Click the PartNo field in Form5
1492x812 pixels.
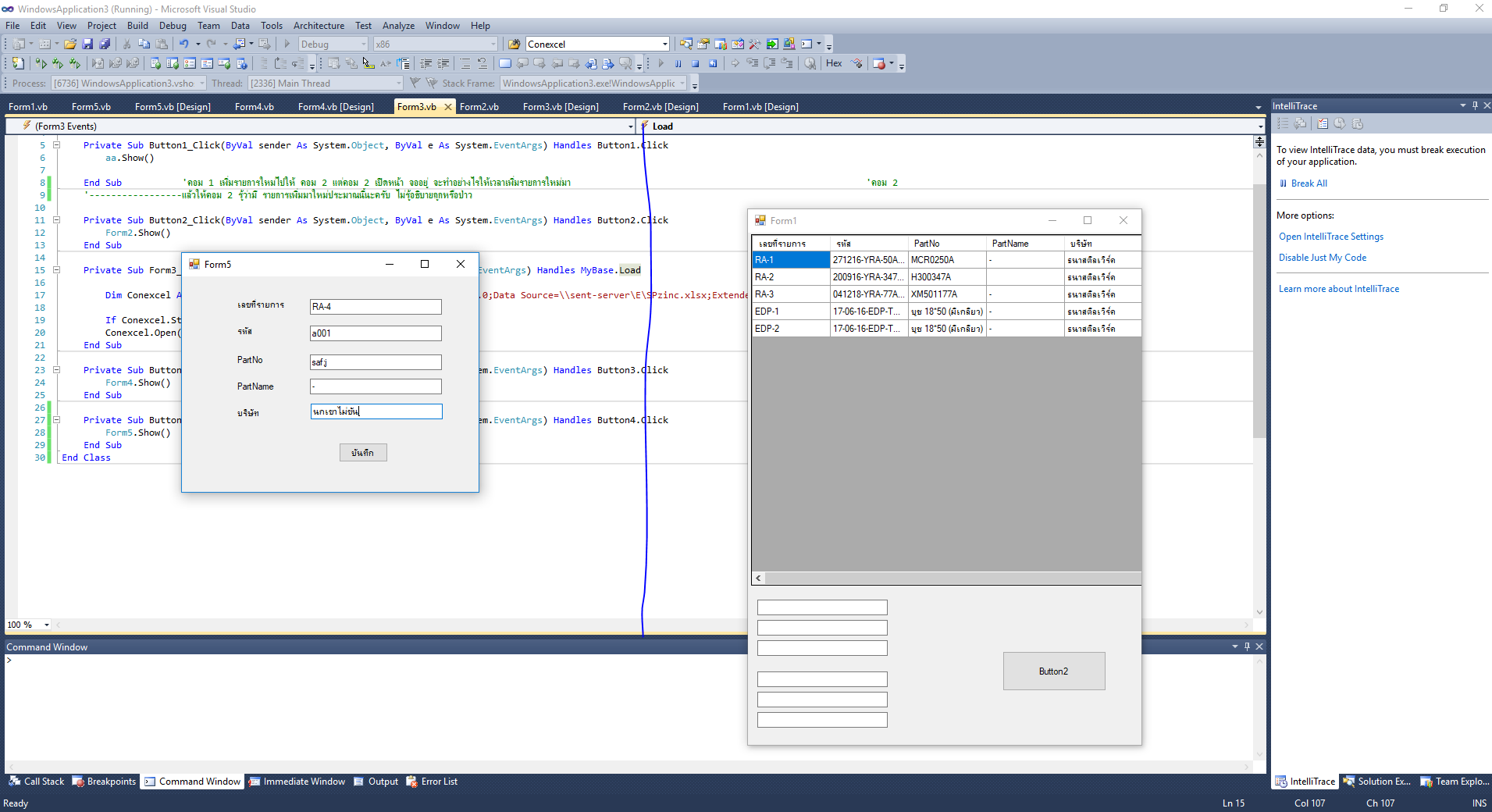376,362
